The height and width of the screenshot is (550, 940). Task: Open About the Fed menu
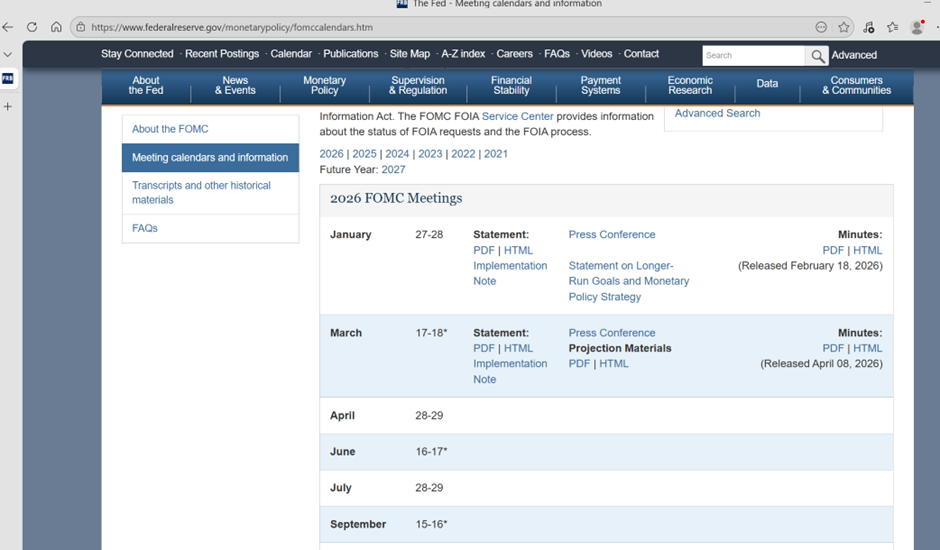point(146,85)
